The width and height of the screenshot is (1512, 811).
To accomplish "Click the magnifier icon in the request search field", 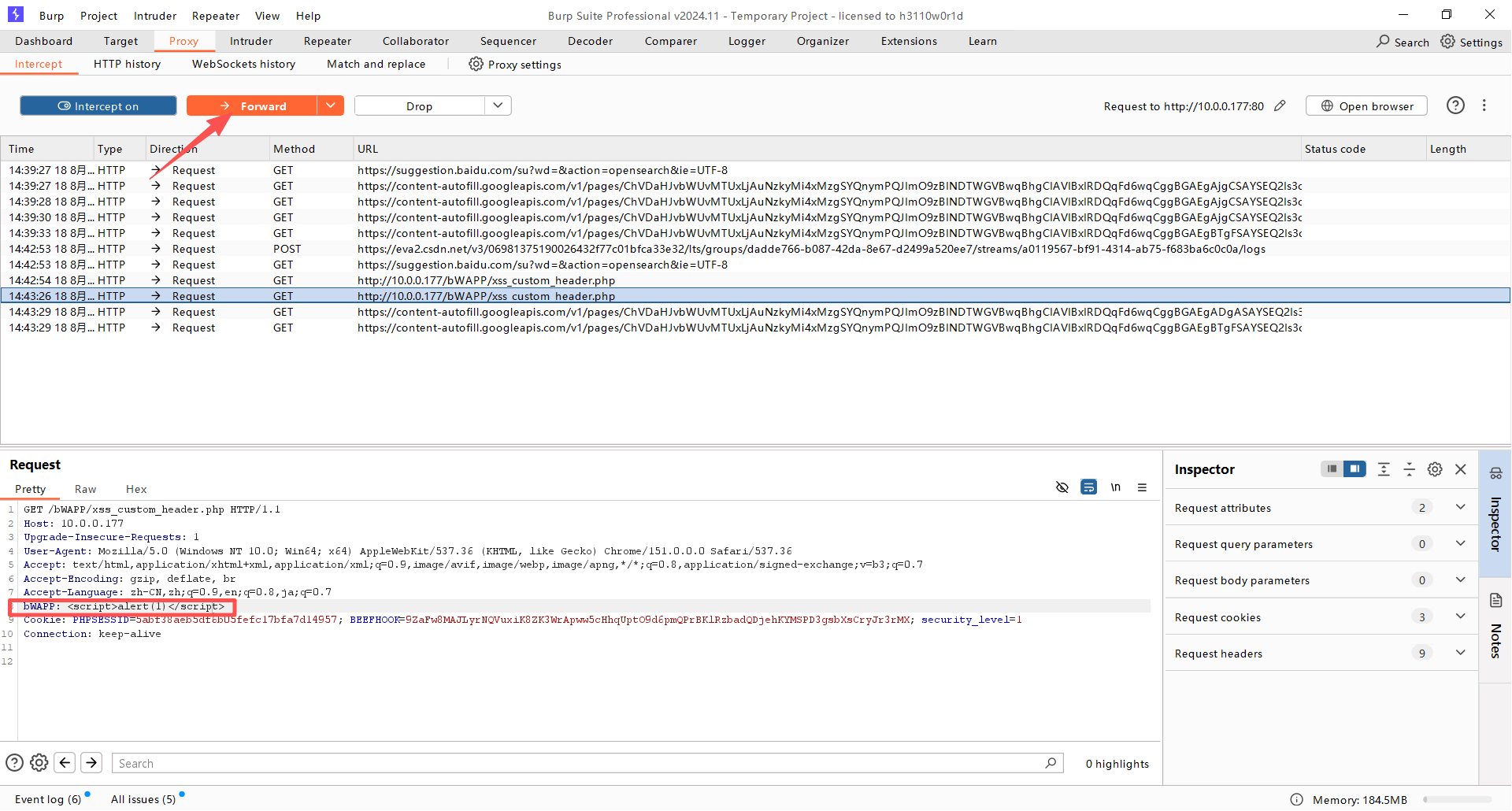I will [x=1051, y=763].
